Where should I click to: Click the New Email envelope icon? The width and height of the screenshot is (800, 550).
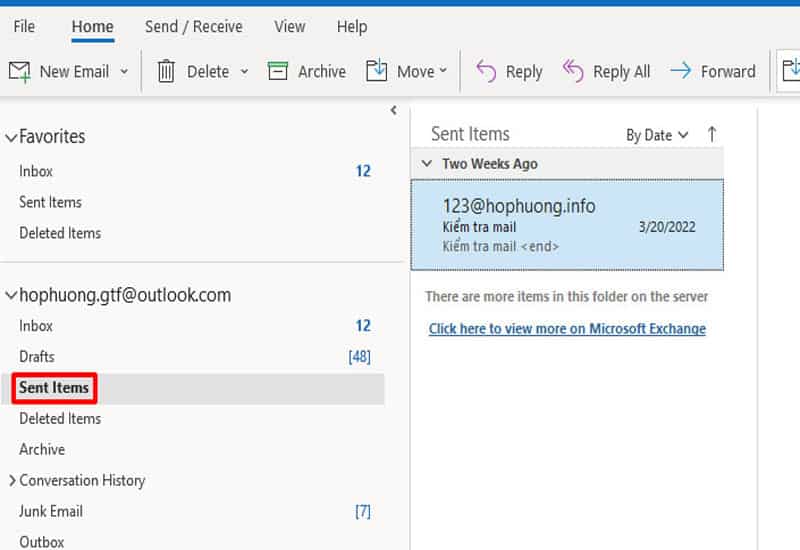pyautogui.click(x=19, y=71)
